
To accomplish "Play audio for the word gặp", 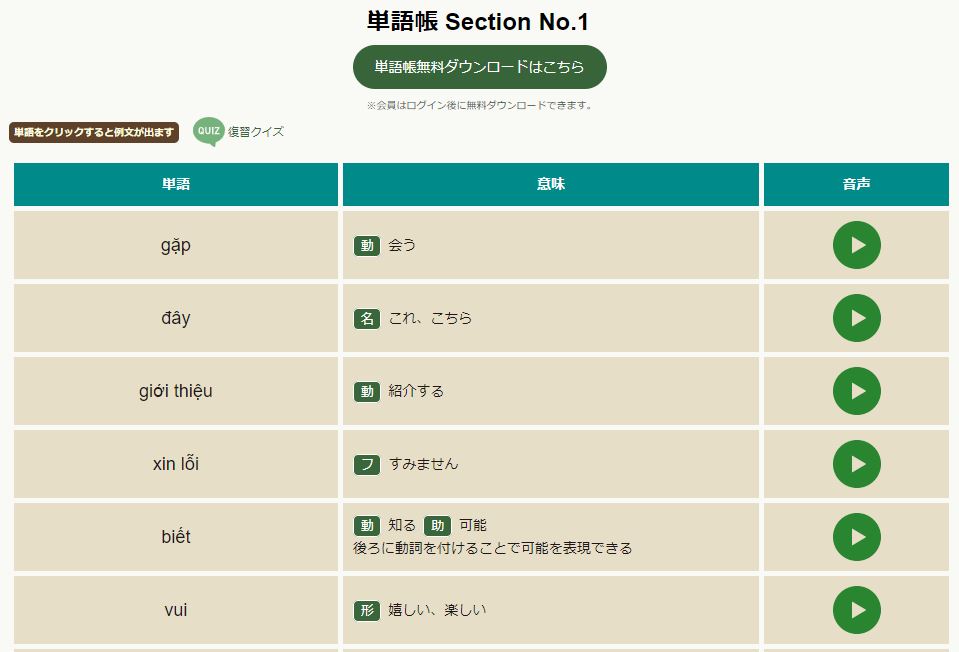I will [x=856, y=245].
